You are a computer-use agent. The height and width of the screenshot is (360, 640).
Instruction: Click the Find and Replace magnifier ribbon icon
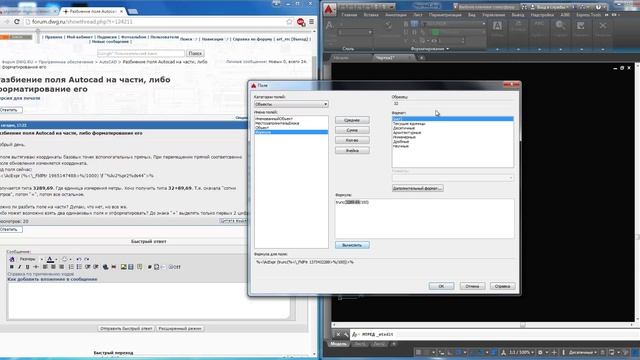tap(560, 26)
